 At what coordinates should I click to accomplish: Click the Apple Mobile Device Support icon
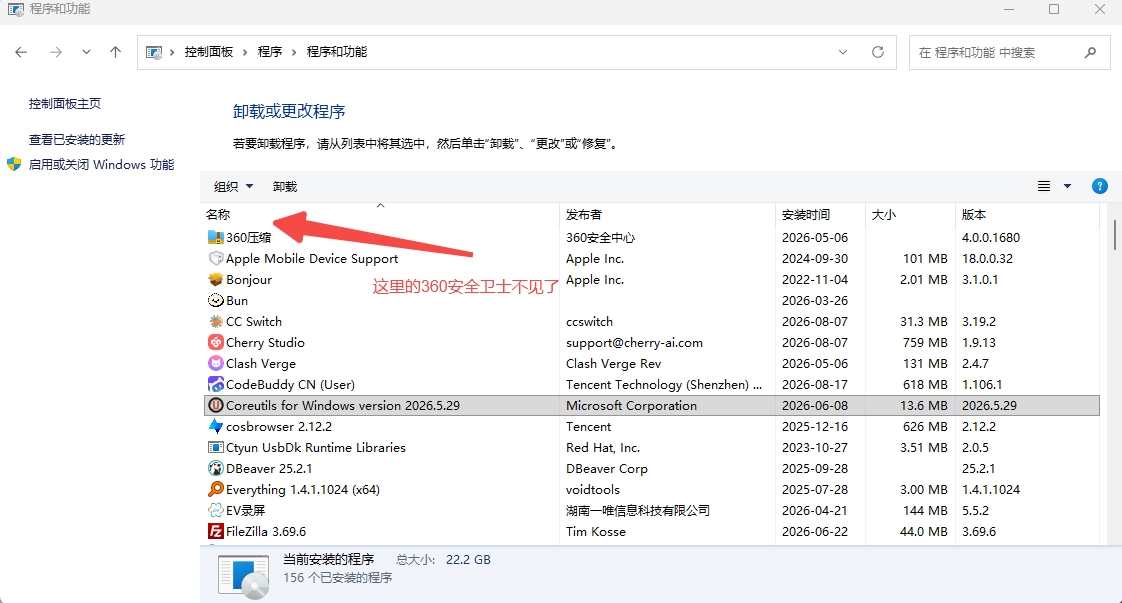tap(215, 258)
